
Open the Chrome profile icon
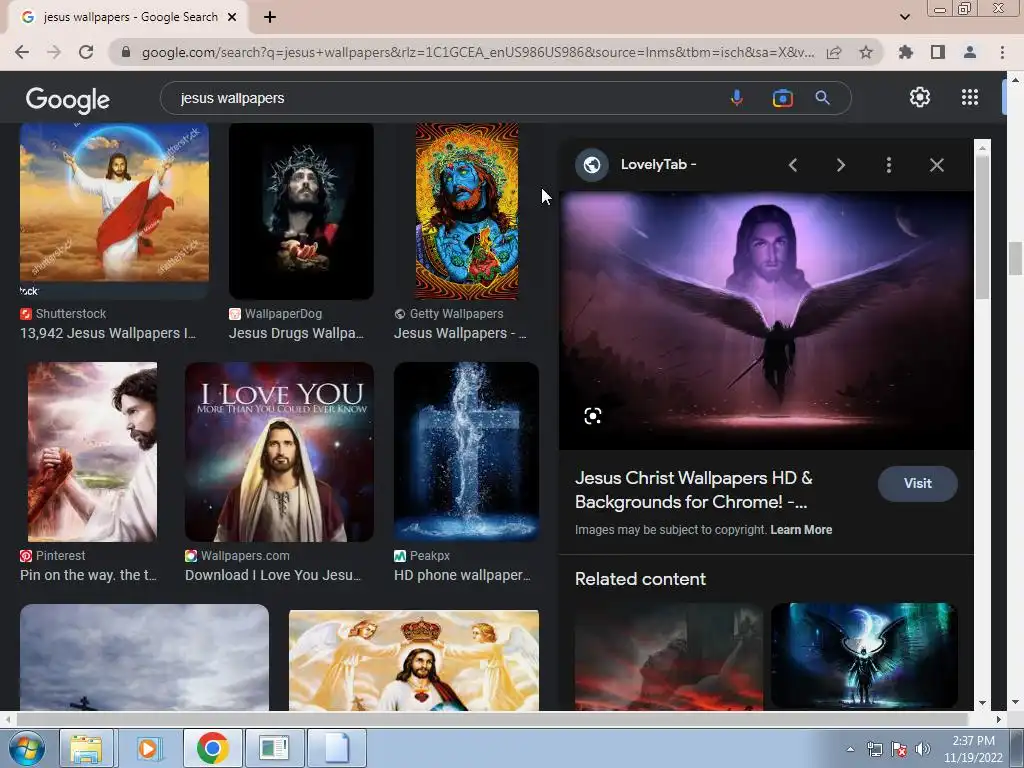point(970,52)
